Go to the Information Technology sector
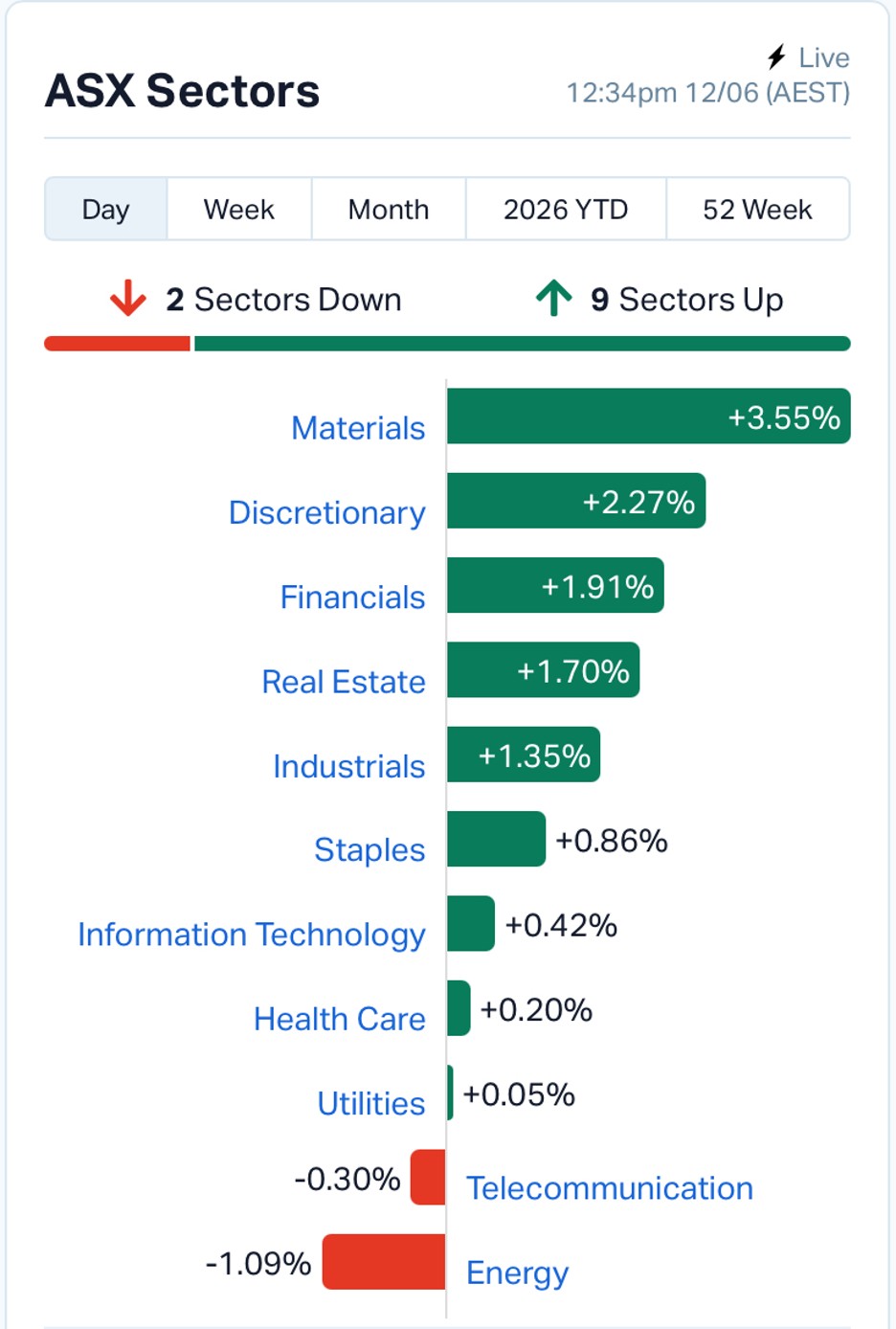Viewport: 896px width, 1329px height. click(x=252, y=935)
